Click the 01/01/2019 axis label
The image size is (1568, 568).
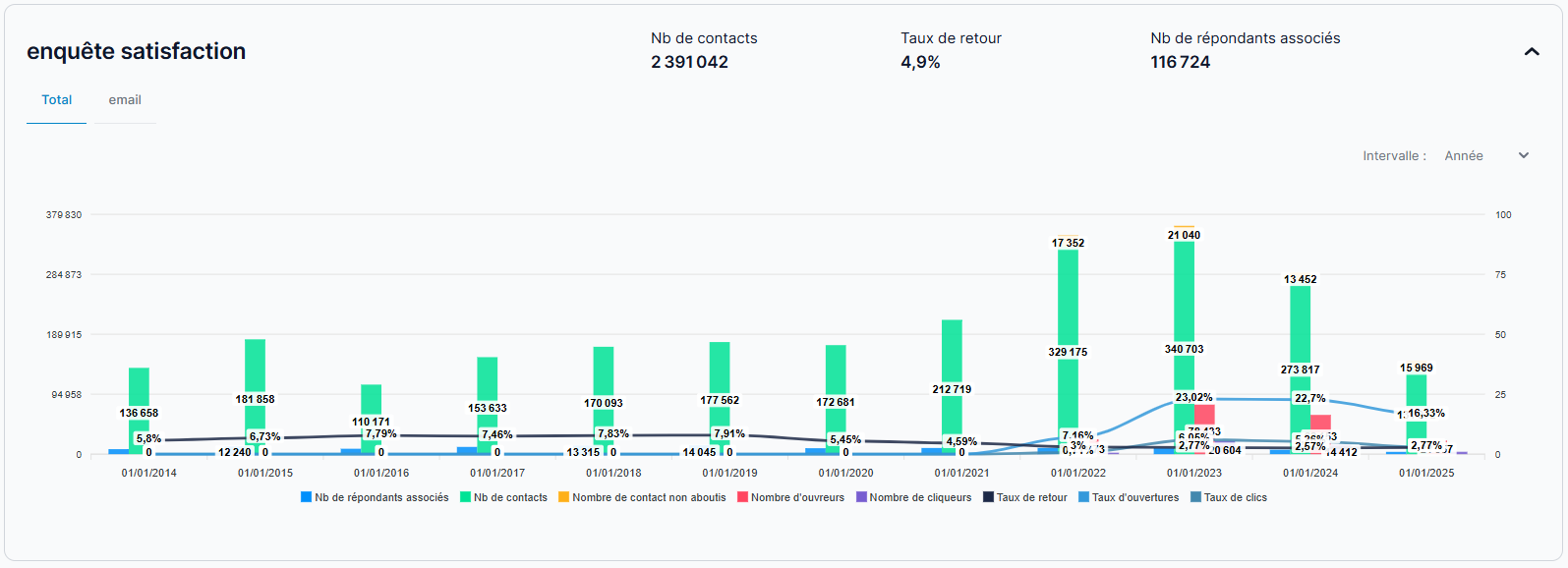click(x=729, y=473)
